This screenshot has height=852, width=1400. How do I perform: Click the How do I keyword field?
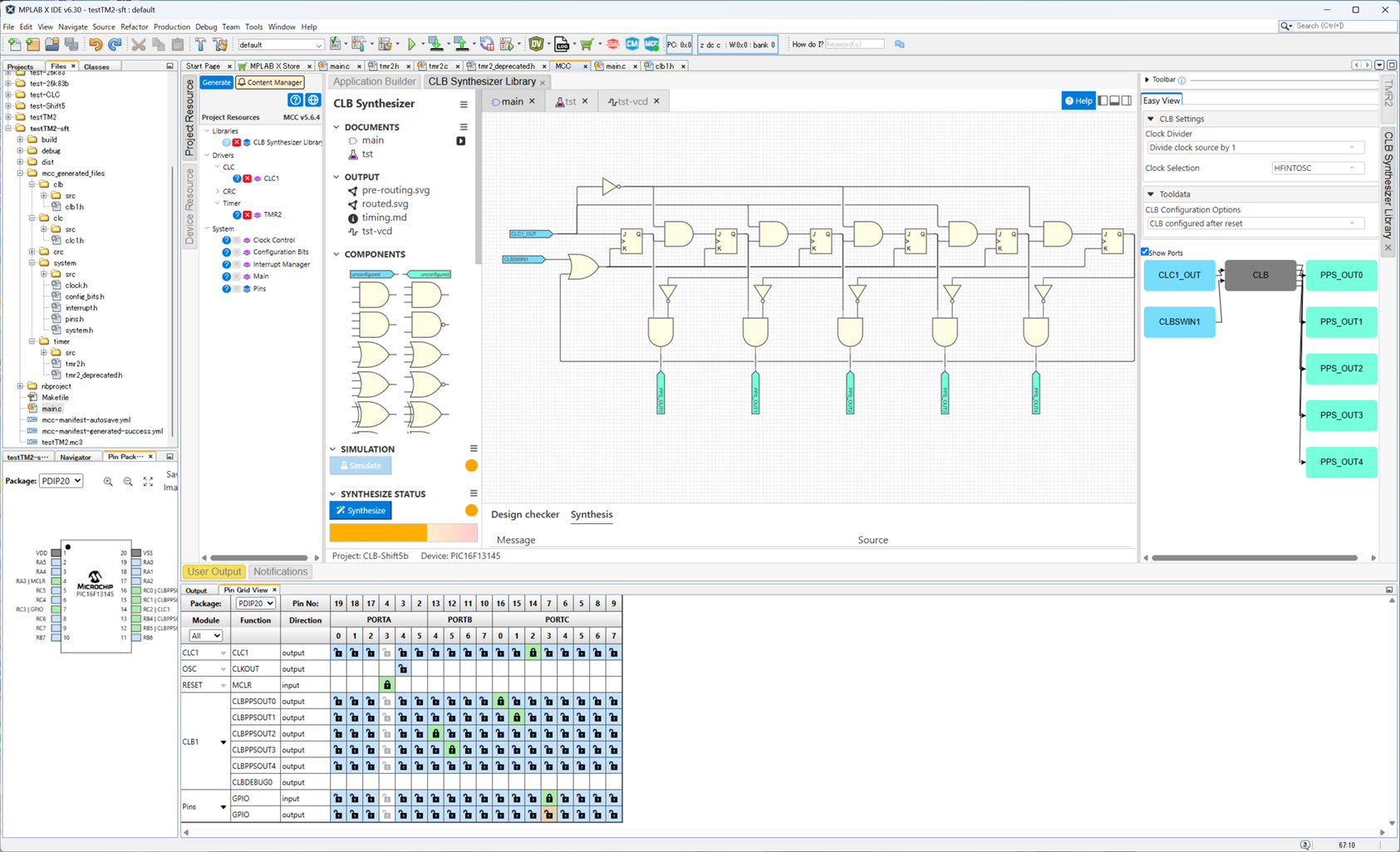click(854, 44)
